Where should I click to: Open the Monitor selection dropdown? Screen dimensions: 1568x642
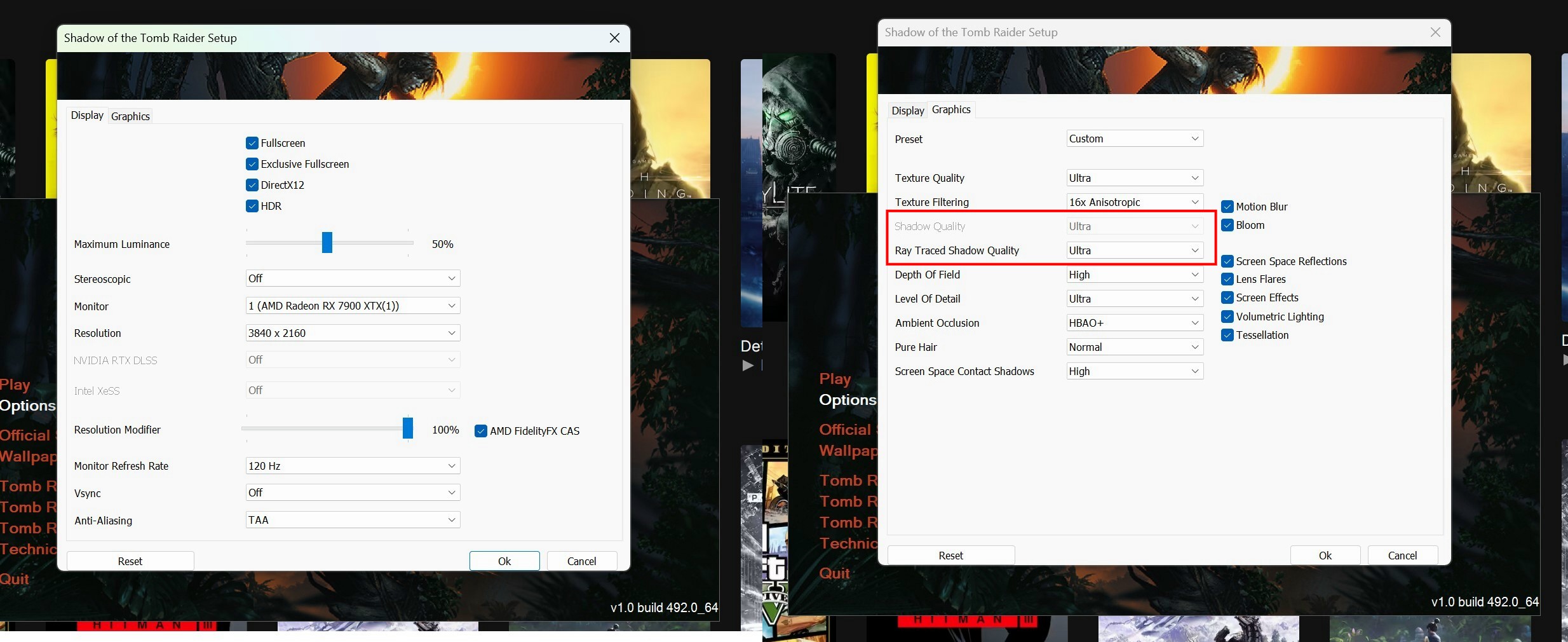tap(353, 306)
